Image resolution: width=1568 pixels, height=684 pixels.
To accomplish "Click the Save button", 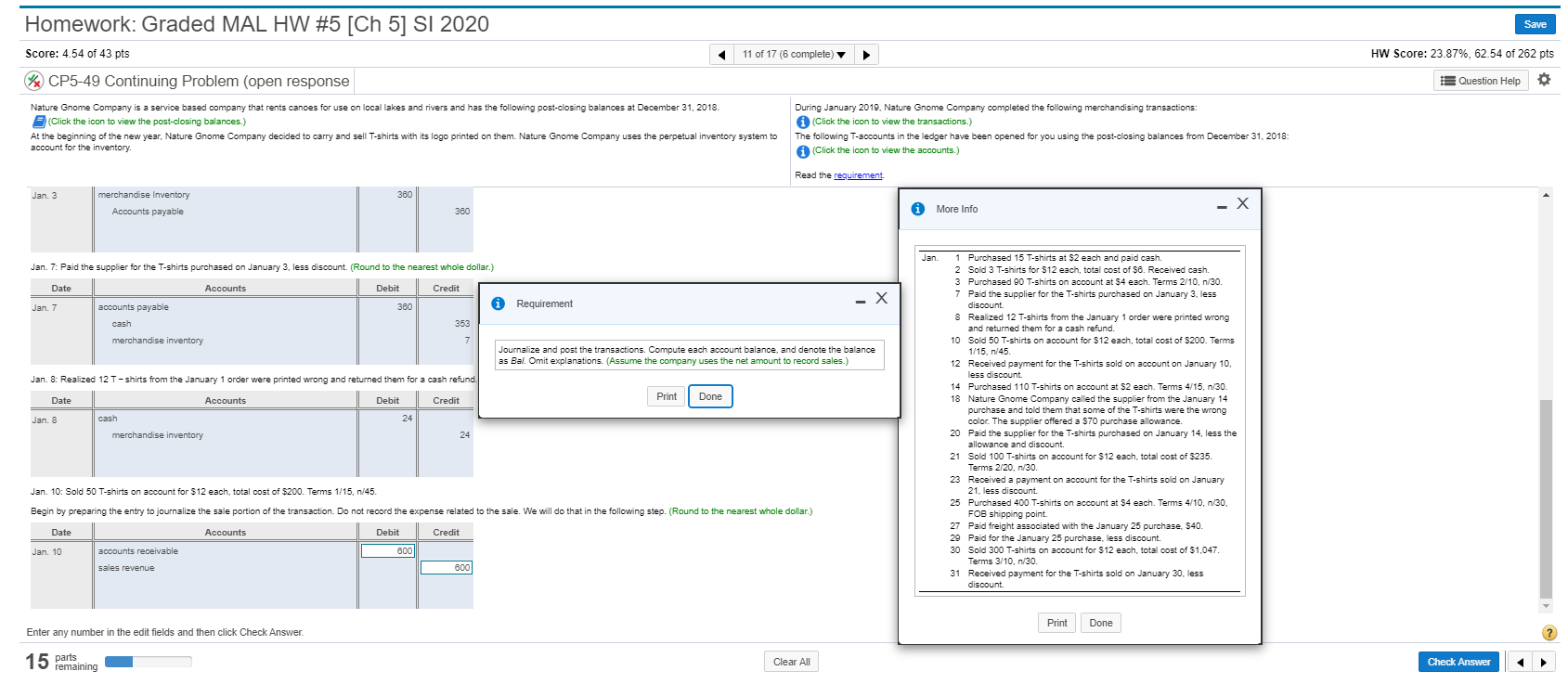I will point(1535,24).
